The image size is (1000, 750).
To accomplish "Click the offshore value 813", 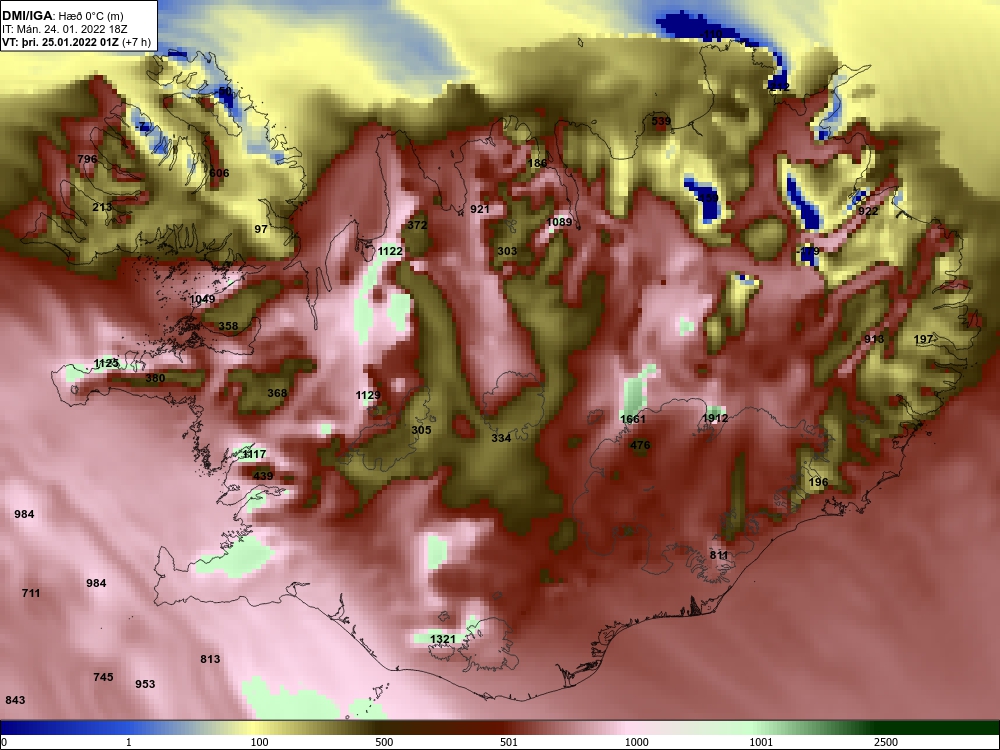I will [210, 659].
